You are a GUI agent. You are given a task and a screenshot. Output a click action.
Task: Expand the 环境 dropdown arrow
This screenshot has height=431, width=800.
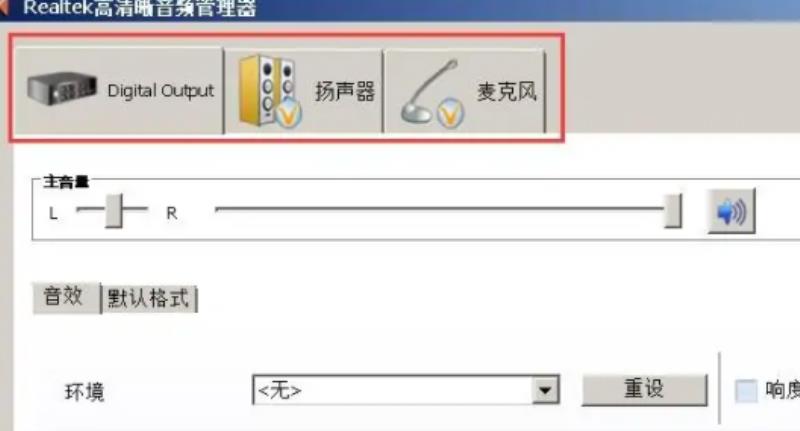pyautogui.click(x=545, y=390)
